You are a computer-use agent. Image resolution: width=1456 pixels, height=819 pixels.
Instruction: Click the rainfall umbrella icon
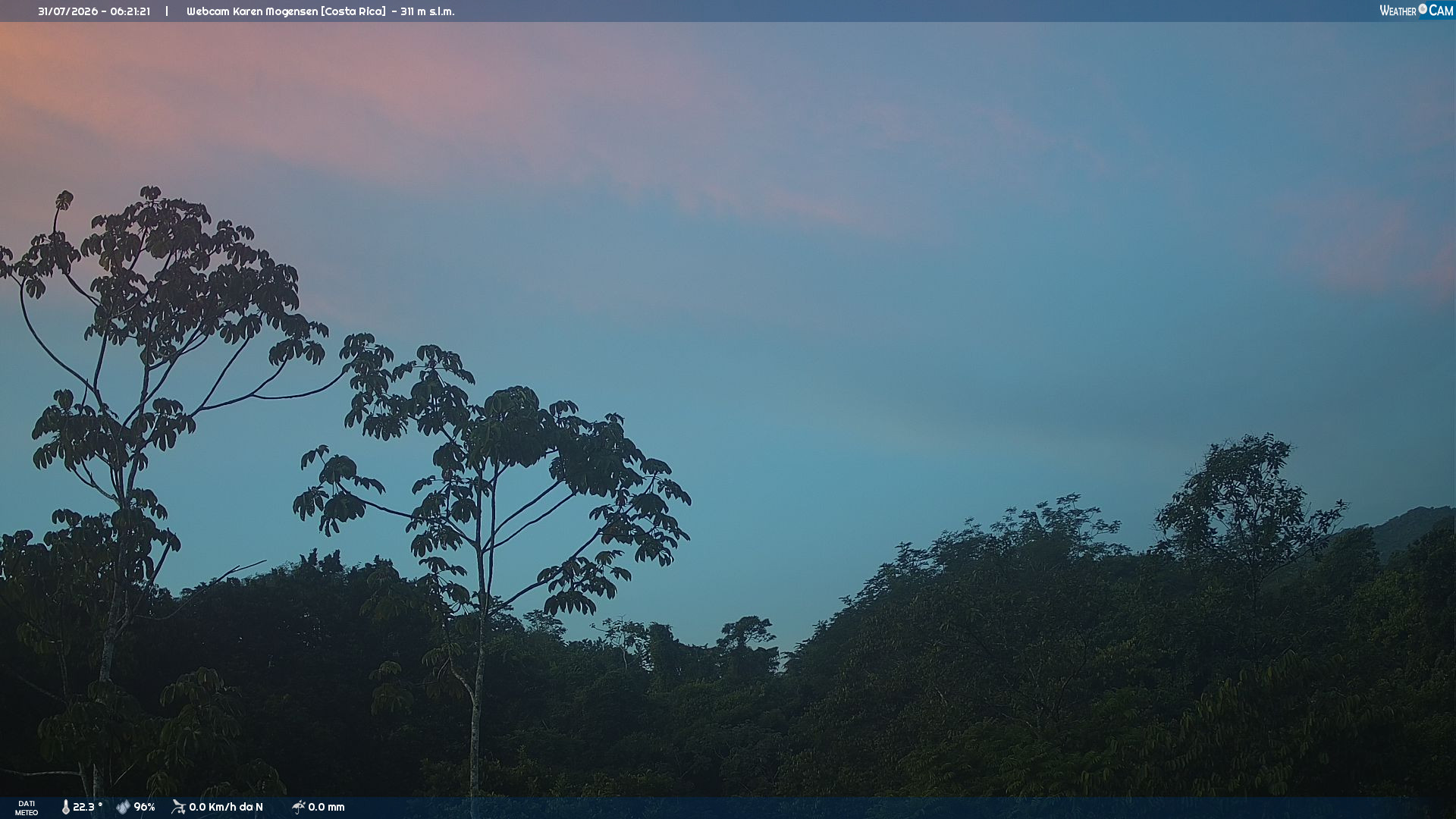click(x=299, y=807)
